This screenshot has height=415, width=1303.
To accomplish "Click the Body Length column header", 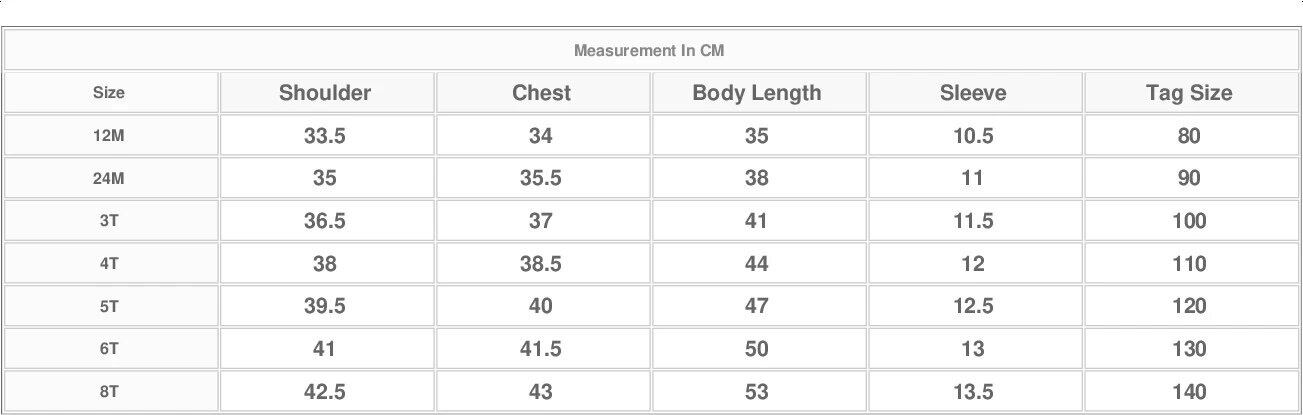I will (757, 93).
